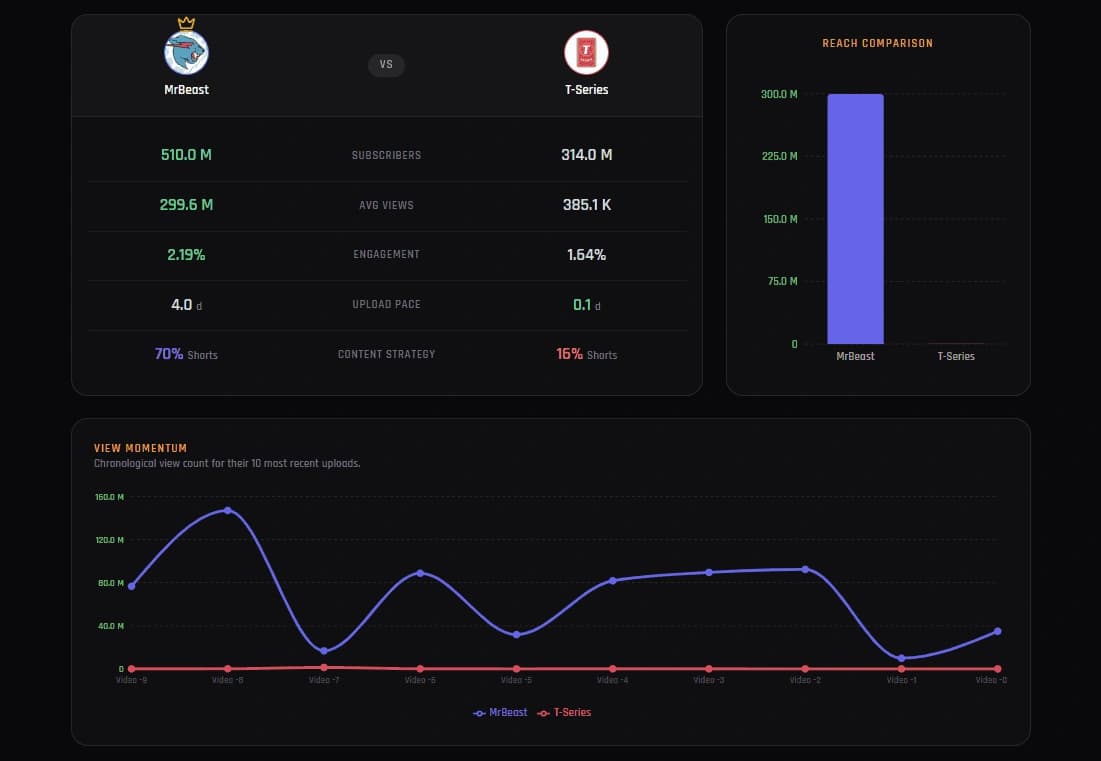
Task: Click the VS badge between channels
Action: pos(386,65)
